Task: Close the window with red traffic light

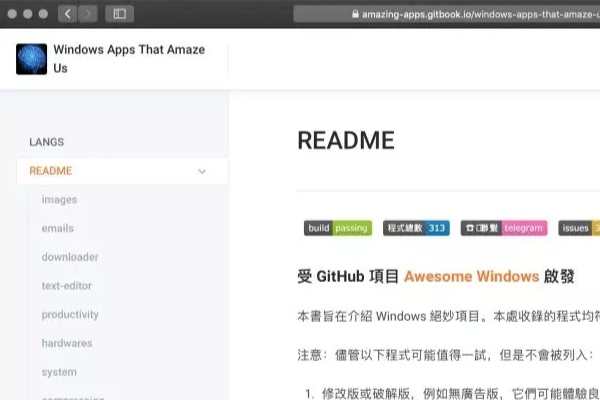Action: pos(12,14)
